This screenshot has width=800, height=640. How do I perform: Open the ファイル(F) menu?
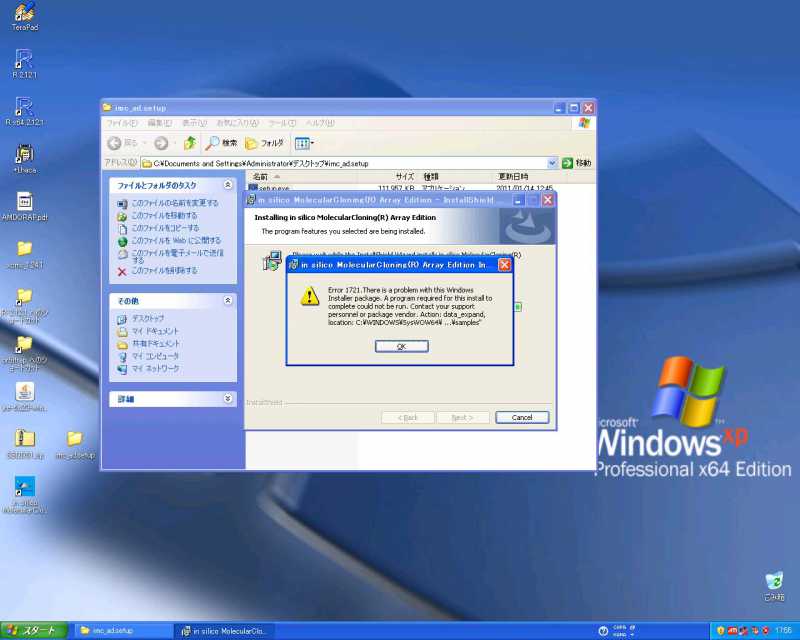tap(122, 123)
